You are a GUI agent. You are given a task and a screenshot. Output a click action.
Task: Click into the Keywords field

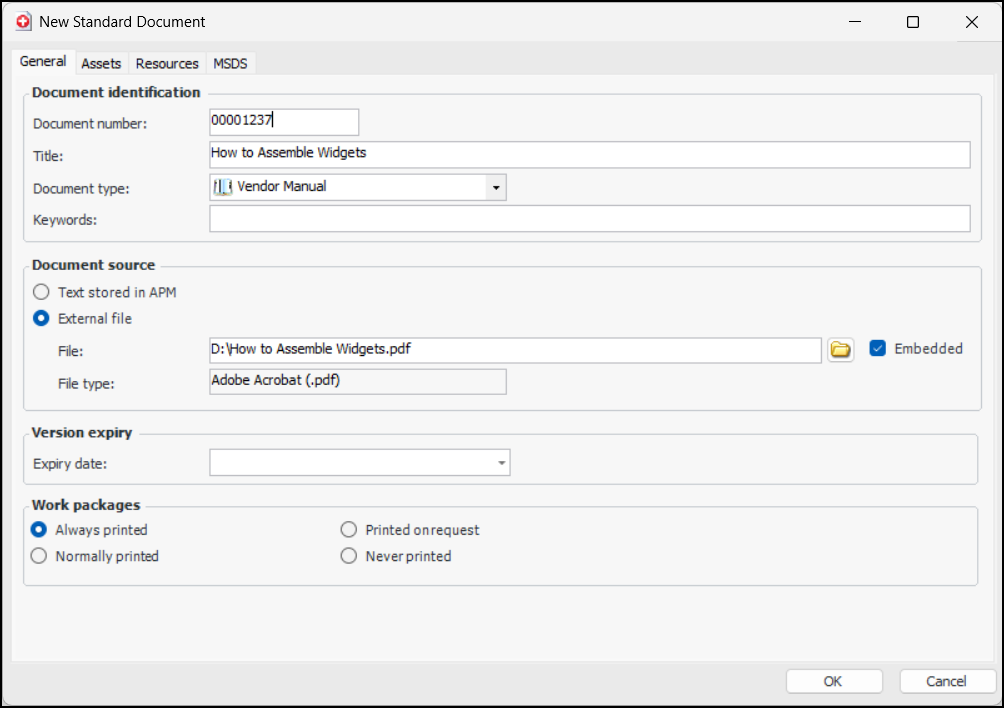589,218
